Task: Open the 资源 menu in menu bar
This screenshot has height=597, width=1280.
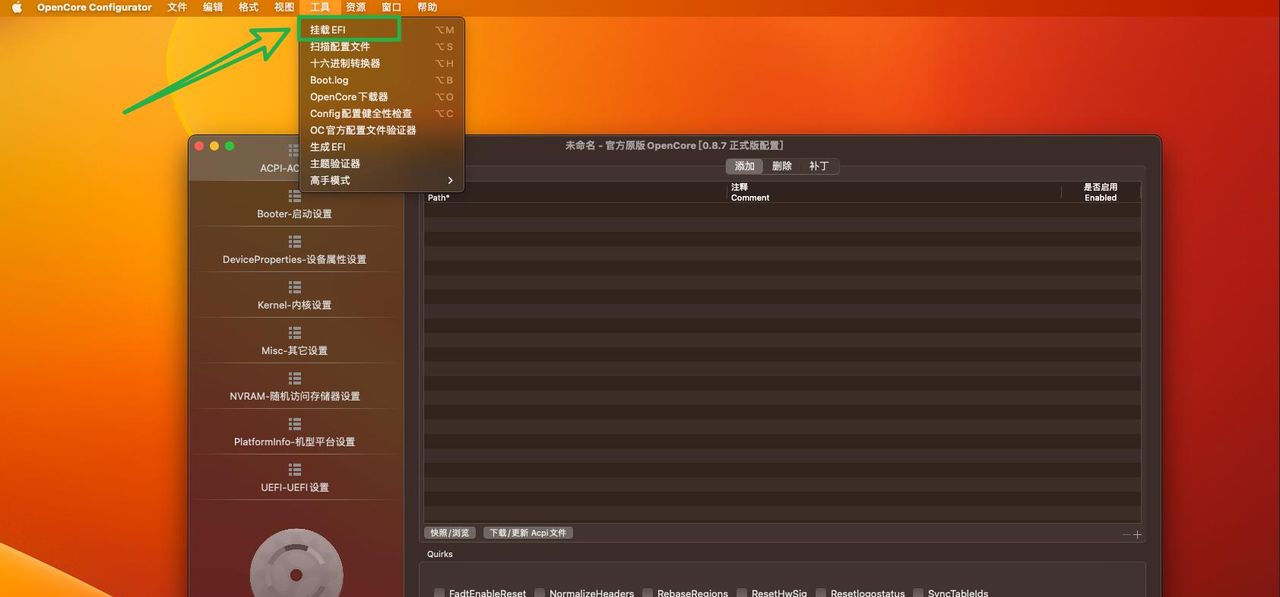Action: (356, 7)
